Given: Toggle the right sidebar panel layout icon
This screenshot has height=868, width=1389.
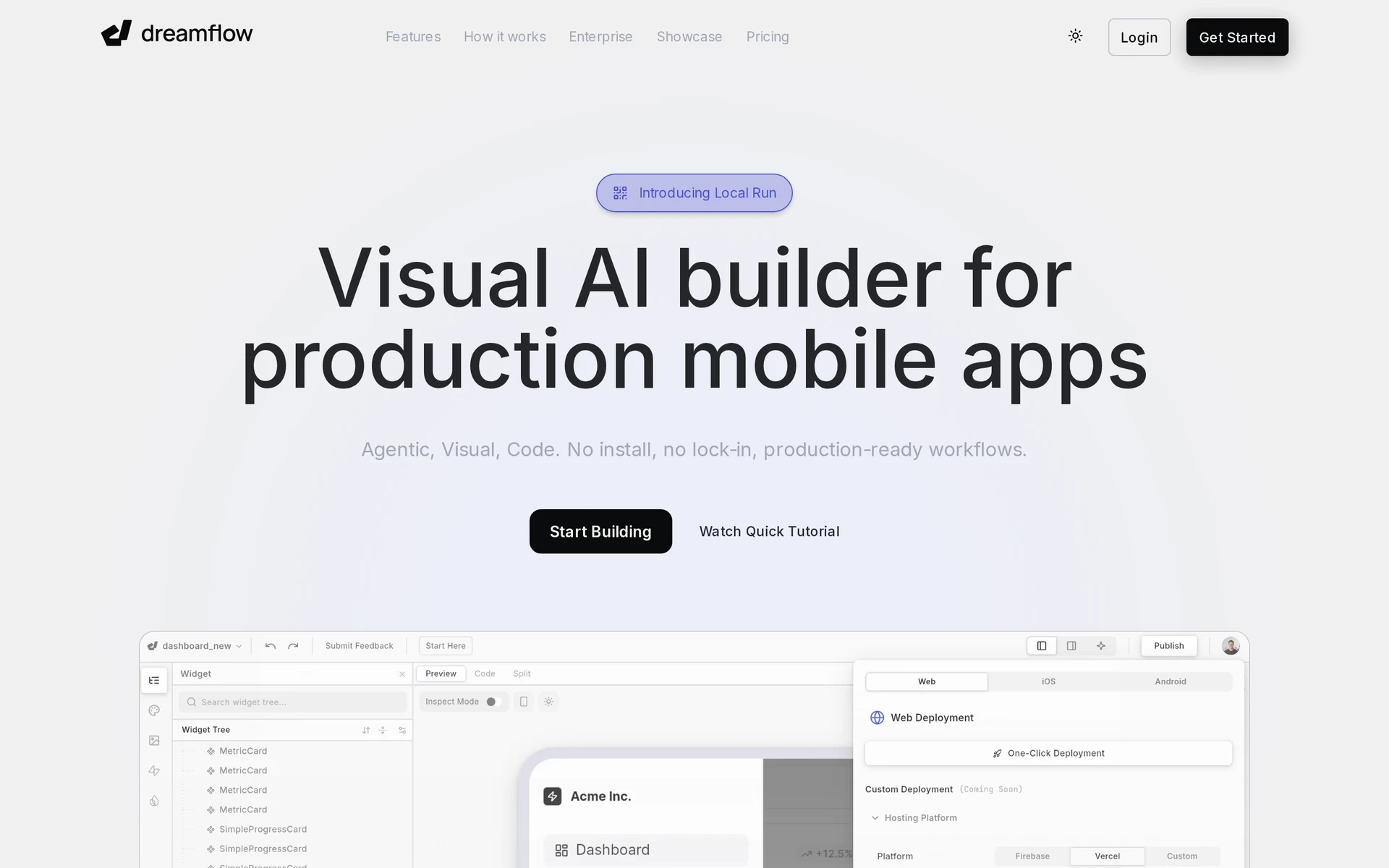Looking at the screenshot, I should pos(1071,646).
